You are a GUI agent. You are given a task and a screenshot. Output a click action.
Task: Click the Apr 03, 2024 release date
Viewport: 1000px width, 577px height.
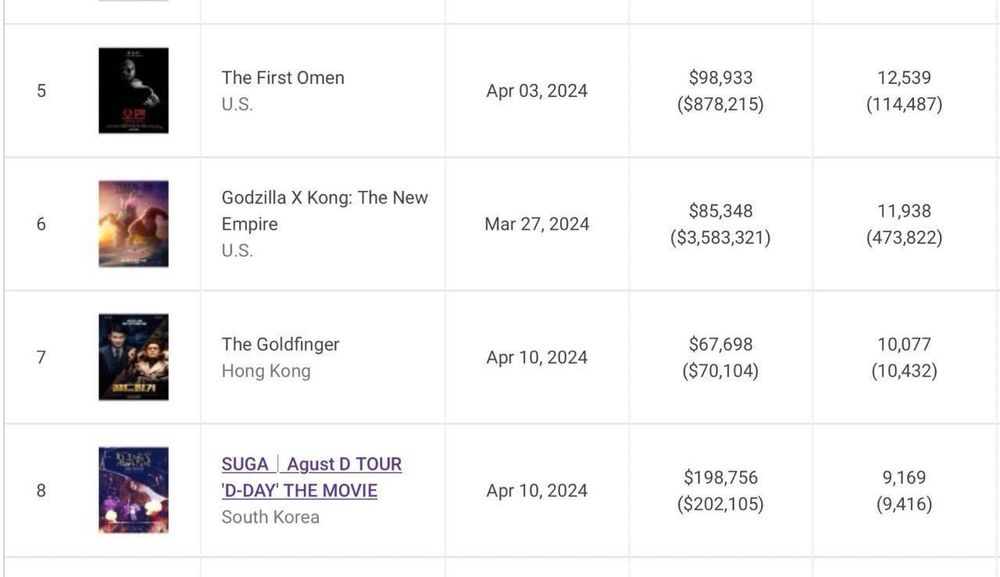537,91
